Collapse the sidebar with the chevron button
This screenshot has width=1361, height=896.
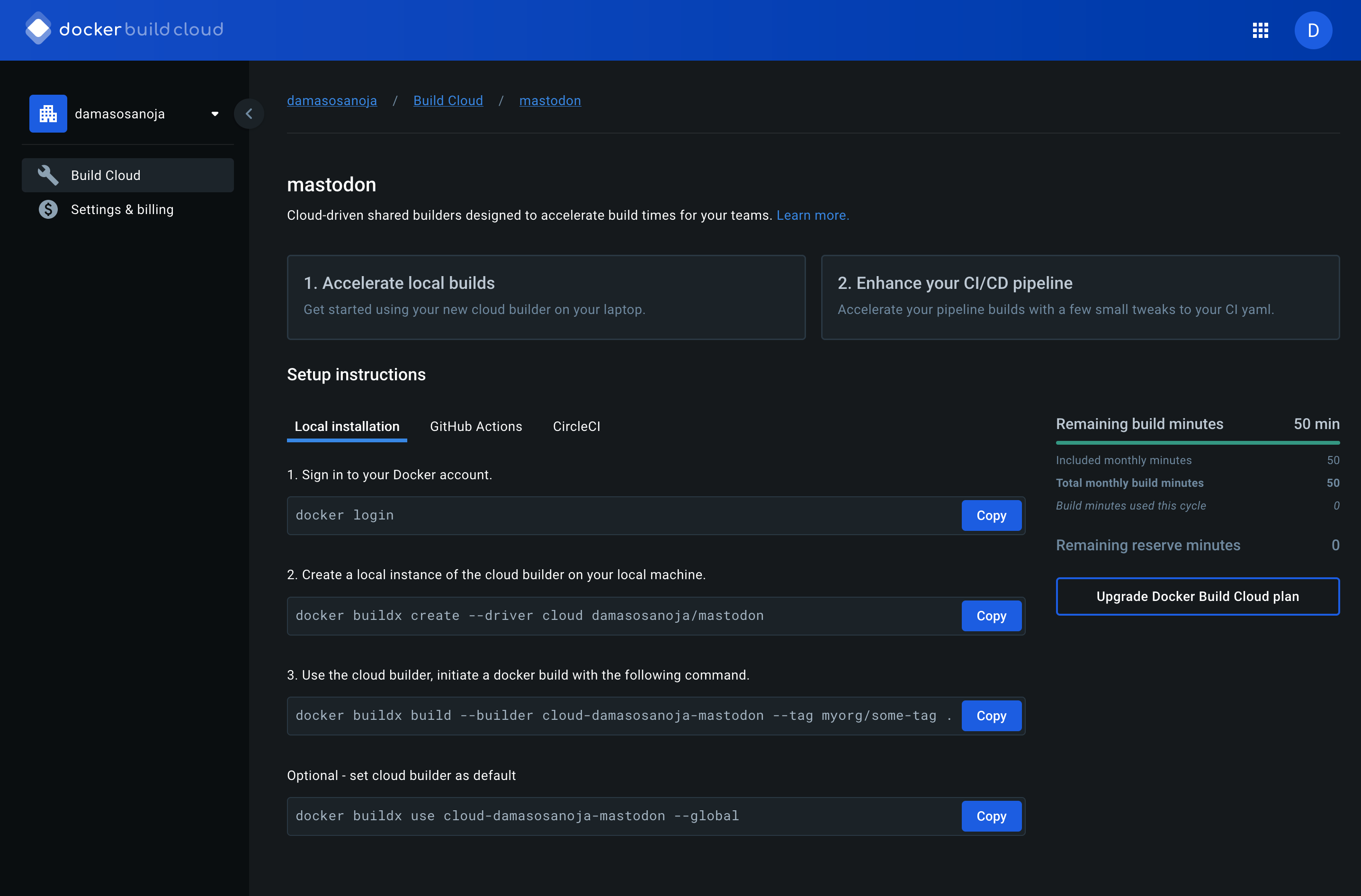(x=249, y=114)
